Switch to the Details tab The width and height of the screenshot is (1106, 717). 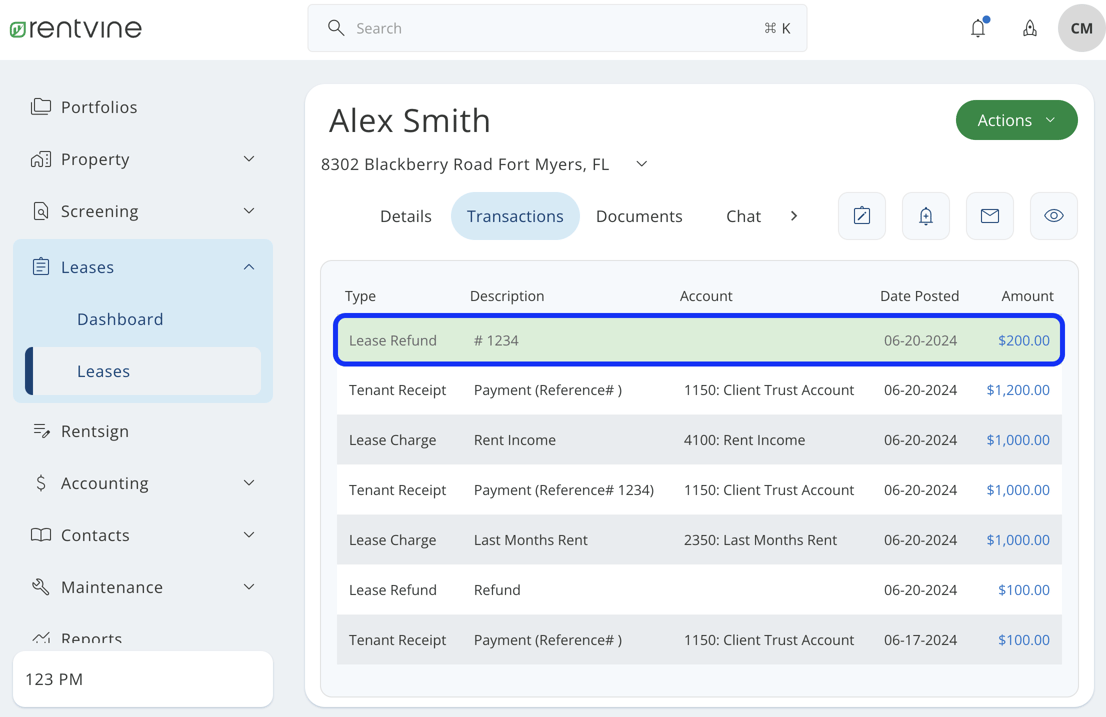click(405, 216)
